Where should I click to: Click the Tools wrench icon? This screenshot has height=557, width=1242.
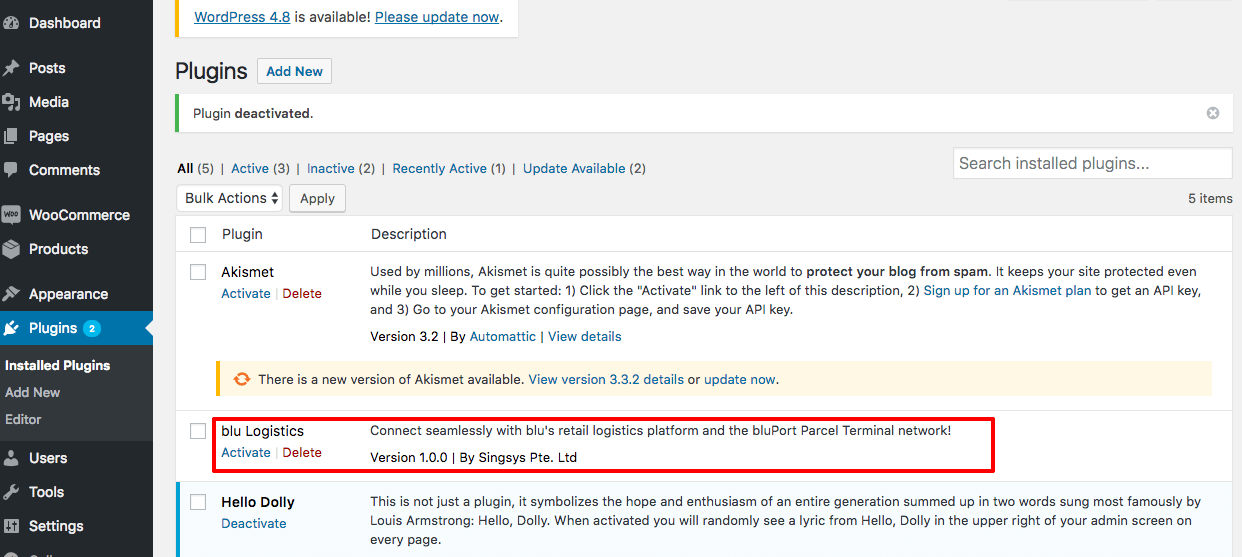[x=11, y=492]
